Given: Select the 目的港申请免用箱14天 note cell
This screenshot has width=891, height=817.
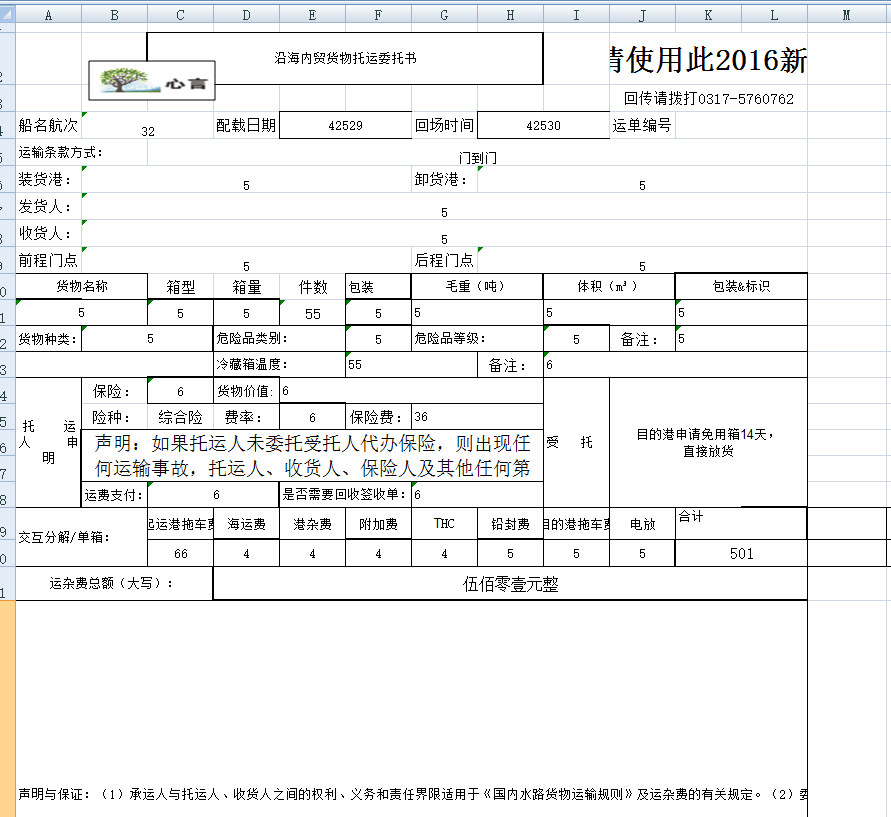Looking at the screenshot, I should pos(708,443).
